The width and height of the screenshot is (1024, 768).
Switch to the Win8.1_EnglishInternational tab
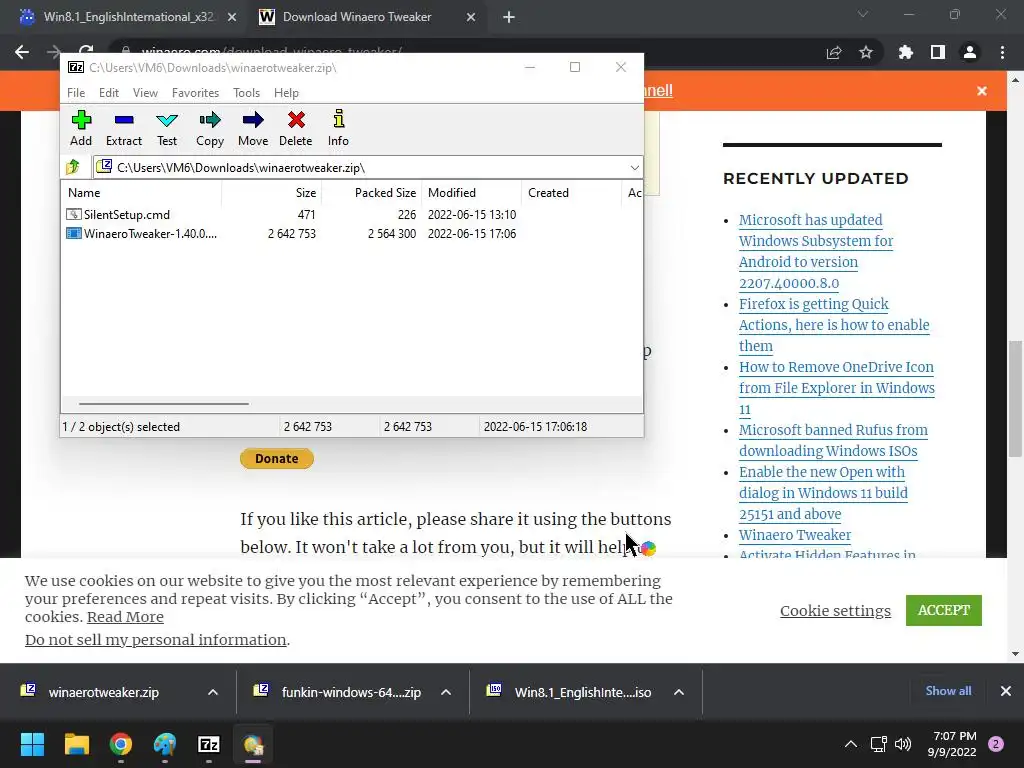point(129,17)
